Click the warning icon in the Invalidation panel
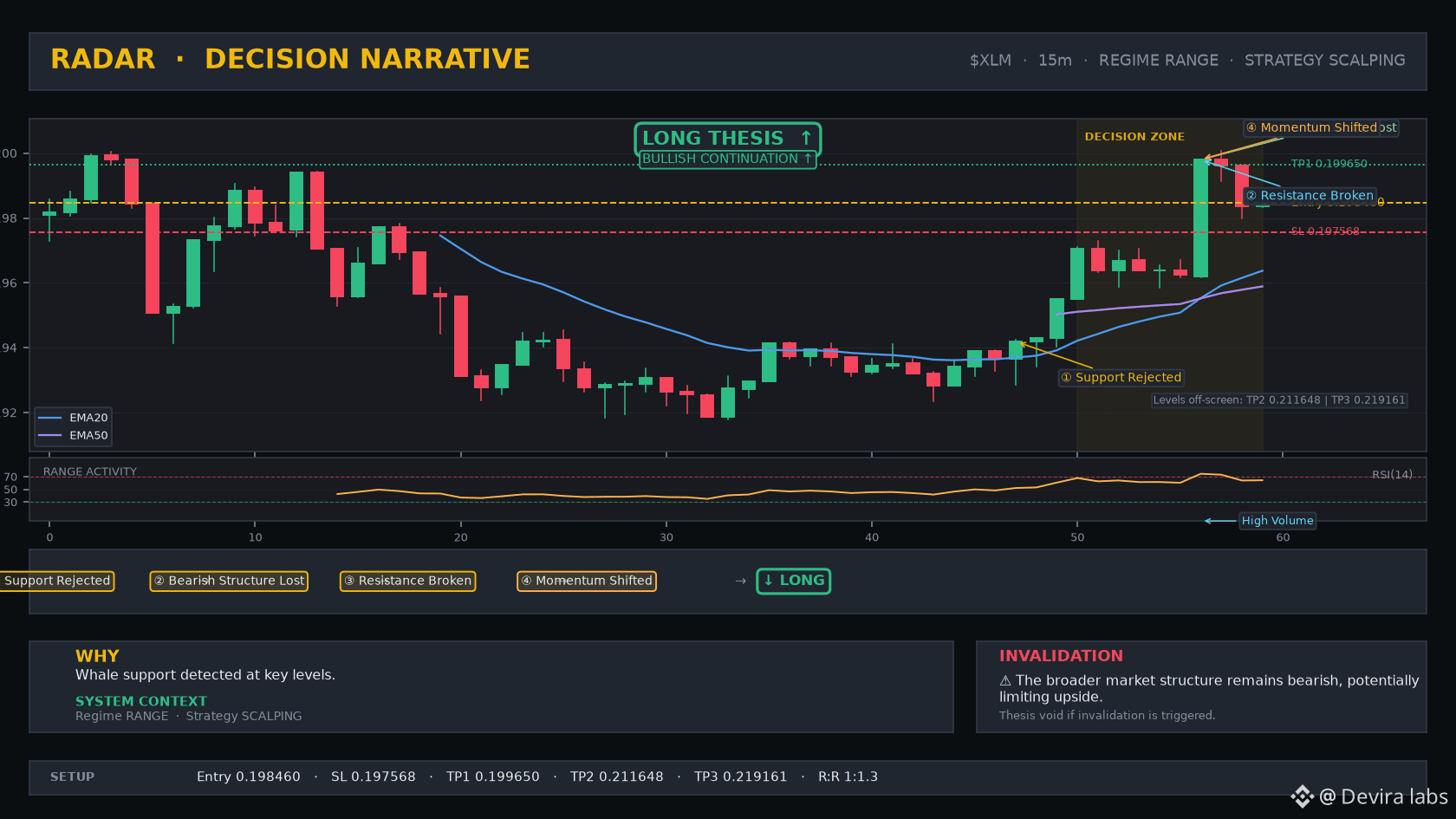The width and height of the screenshot is (1456, 819). [x=1005, y=681]
